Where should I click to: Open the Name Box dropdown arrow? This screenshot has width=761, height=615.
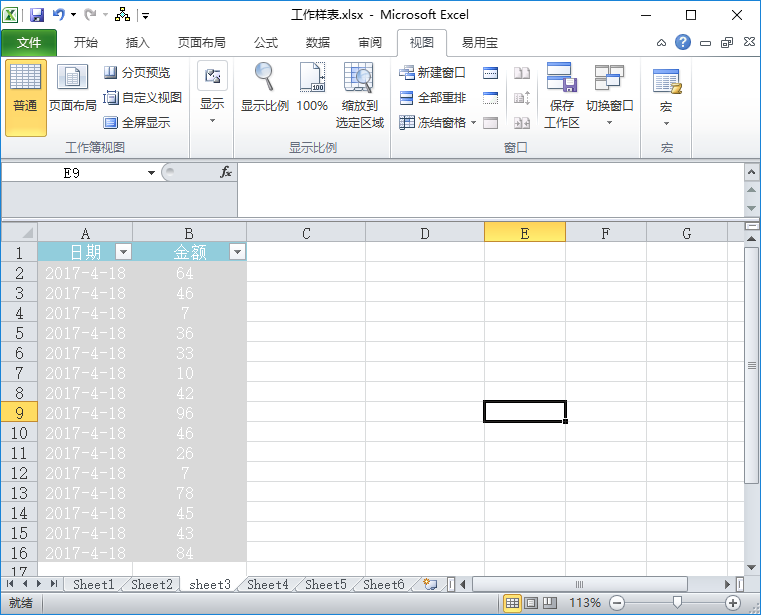click(151, 173)
